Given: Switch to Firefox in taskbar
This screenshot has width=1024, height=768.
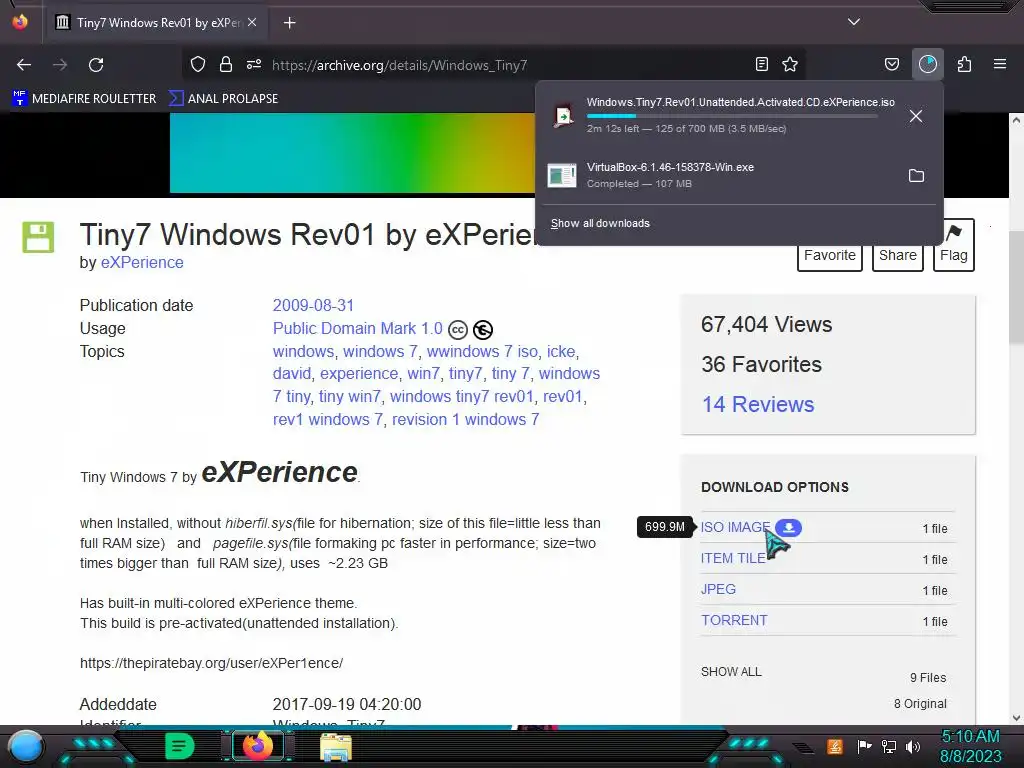Looking at the screenshot, I should pyautogui.click(x=258, y=746).
